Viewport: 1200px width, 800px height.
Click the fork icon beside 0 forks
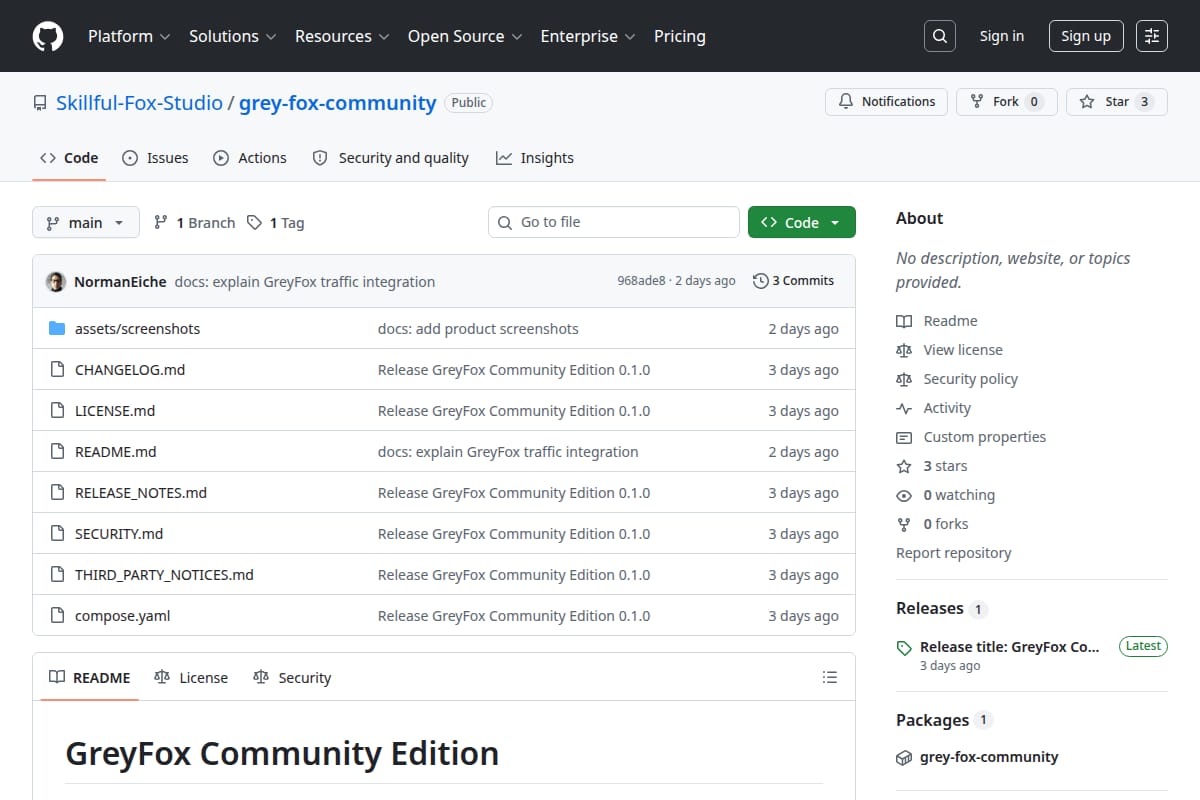point(904,524)
